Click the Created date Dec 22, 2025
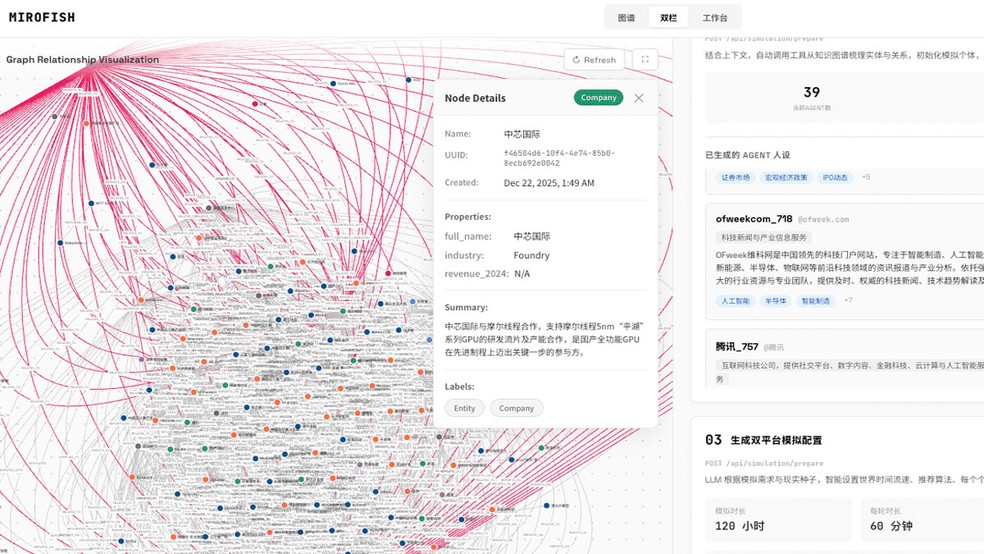Screen dimensions: 984x554 549,183
